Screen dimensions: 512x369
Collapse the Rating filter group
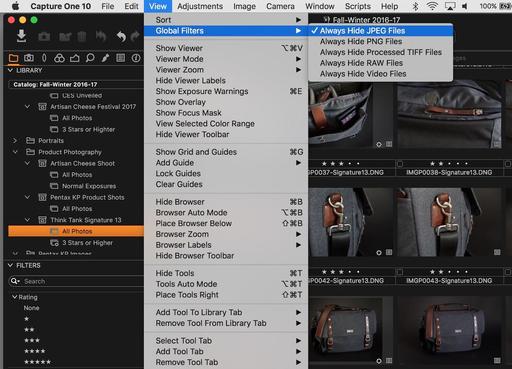point(15,297)
